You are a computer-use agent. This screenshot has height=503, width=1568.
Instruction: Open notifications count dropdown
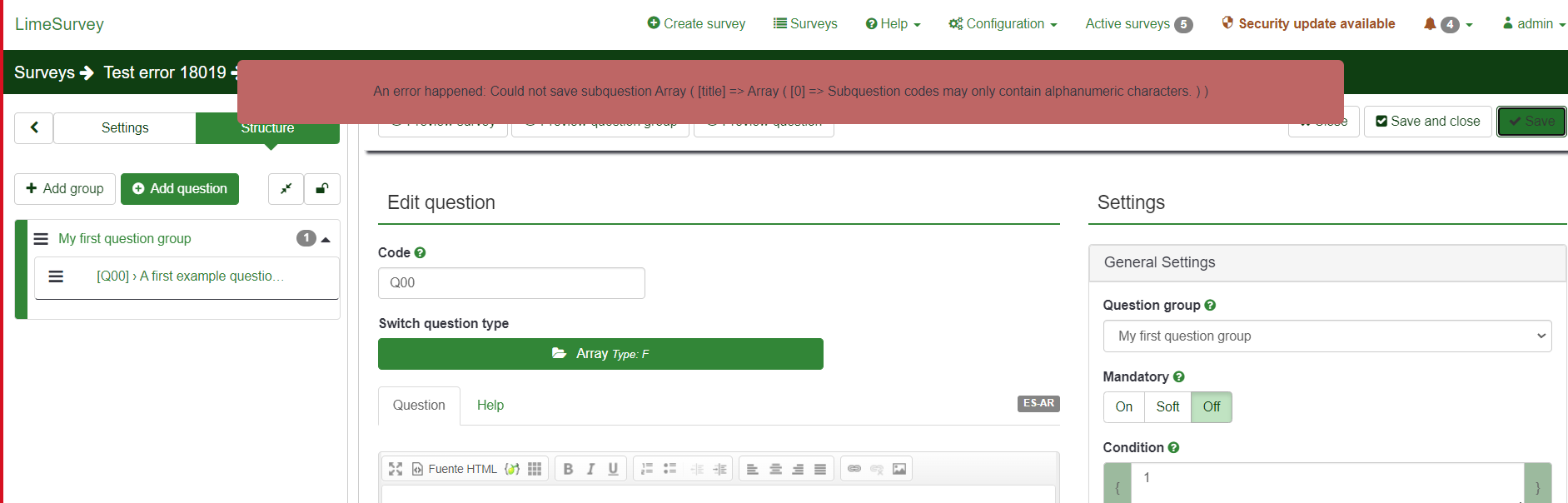tap(1457, 25)
